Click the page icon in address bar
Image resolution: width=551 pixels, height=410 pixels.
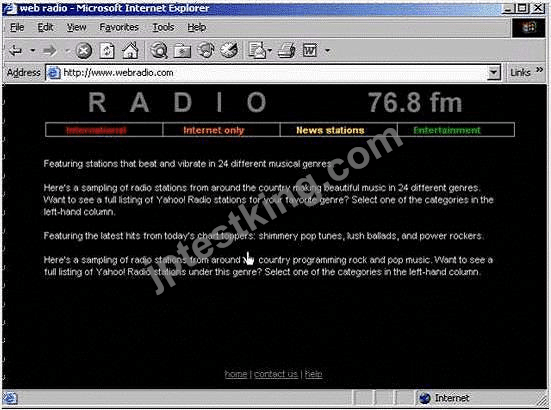pyautogui.click(x=54, y=73)
